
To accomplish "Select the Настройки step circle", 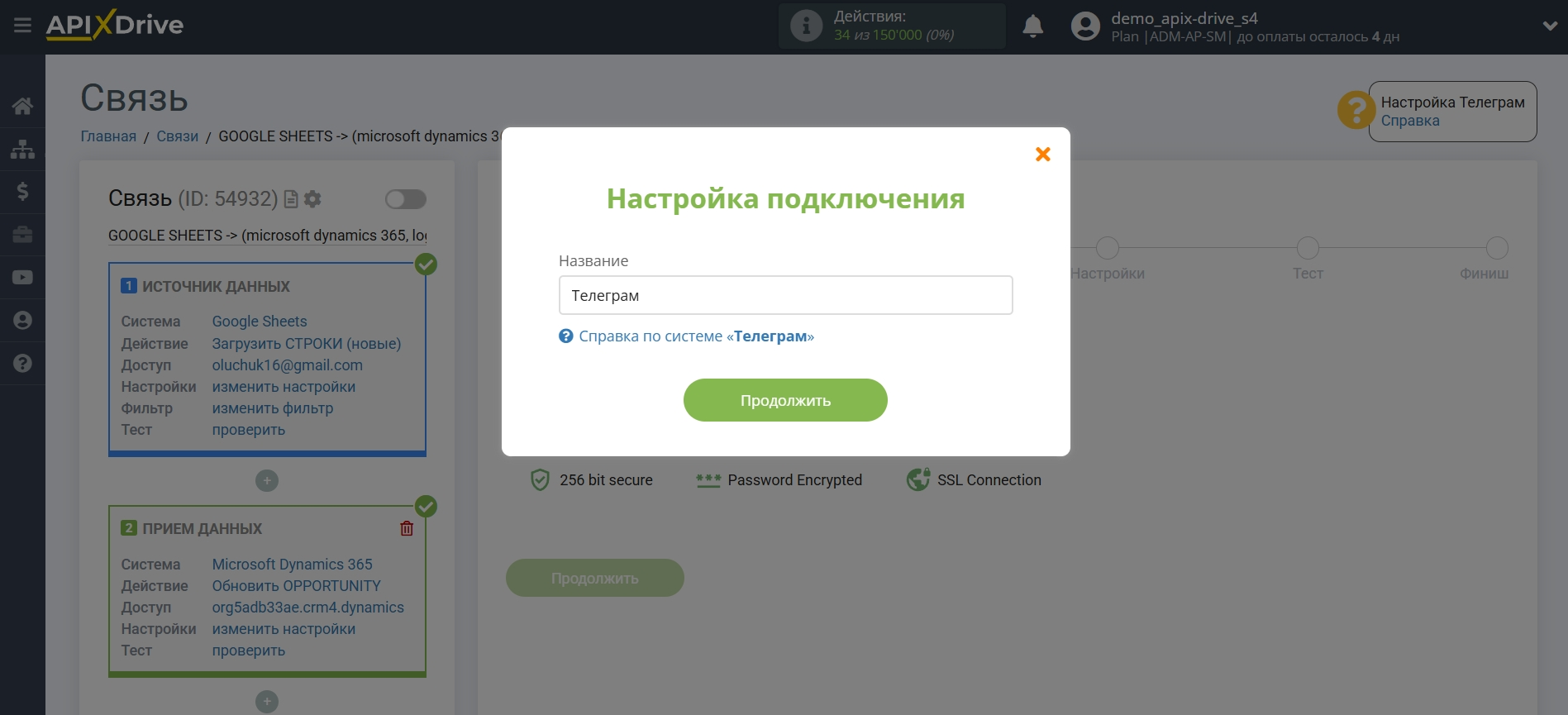I will pos(1108,248).
